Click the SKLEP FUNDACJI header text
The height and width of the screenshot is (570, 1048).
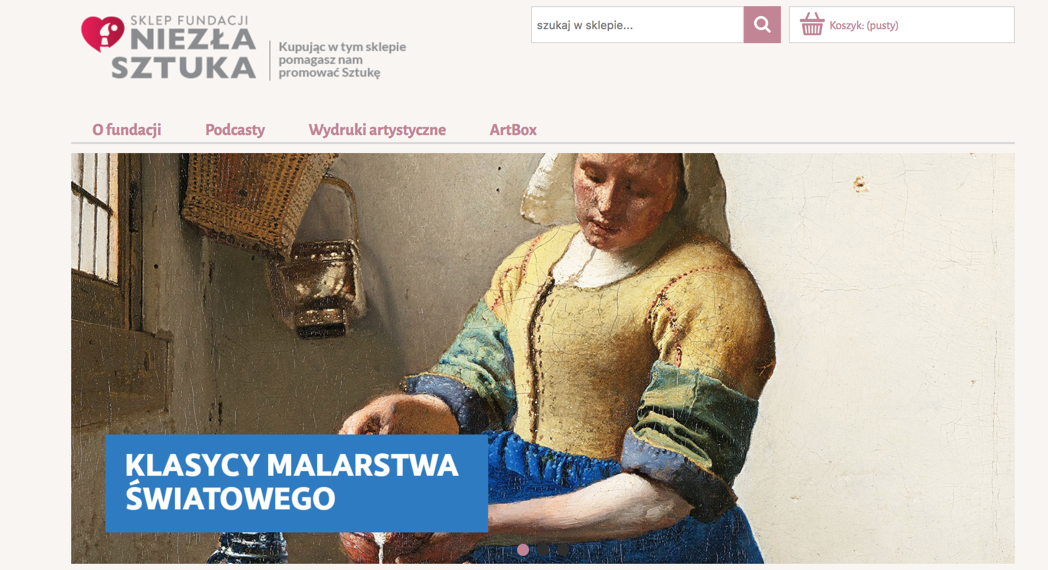click(x=189, y=21)
